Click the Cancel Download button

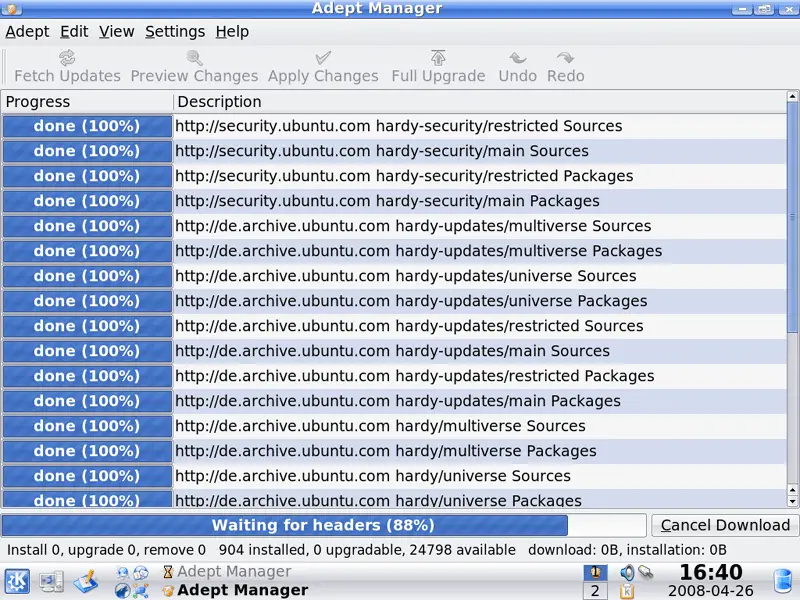point(725,525)
